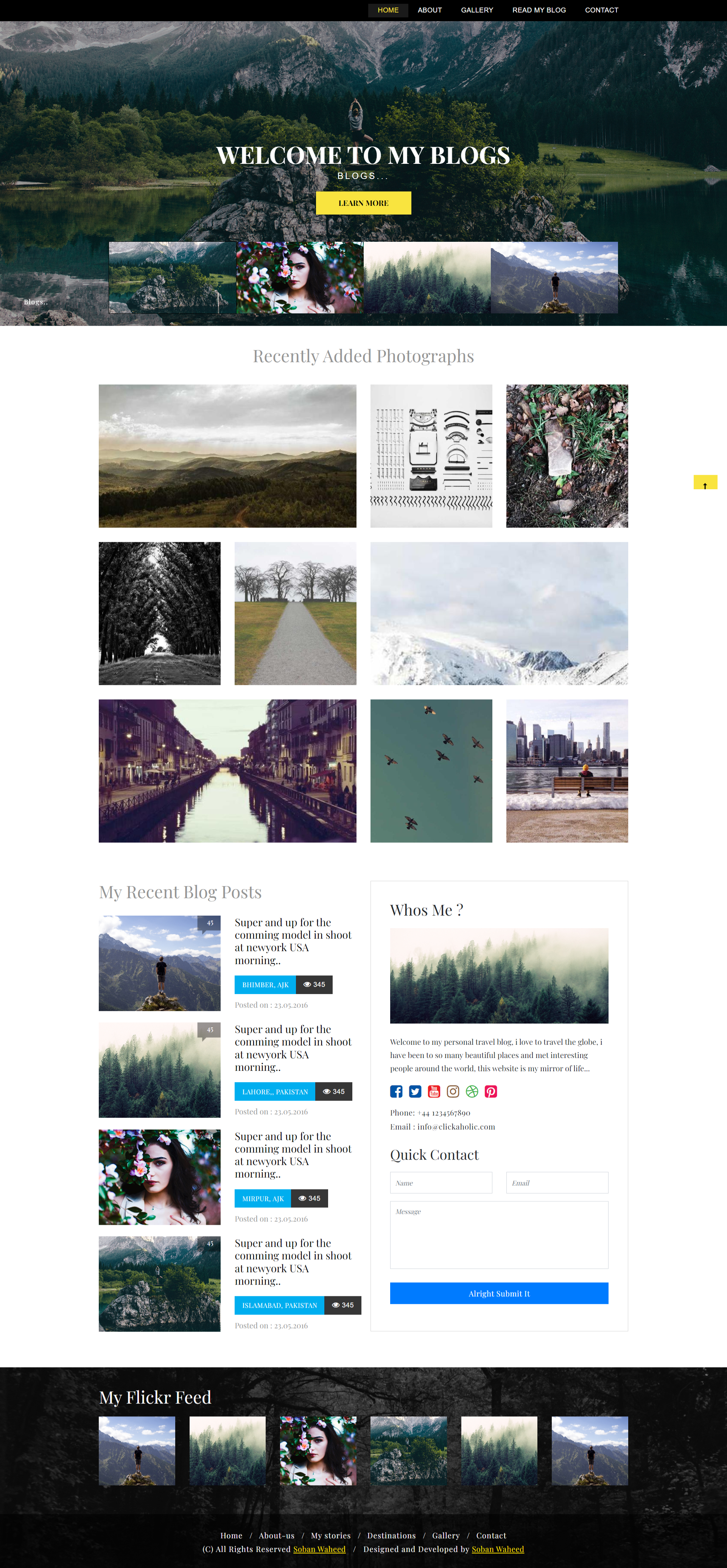Open the canal city photograph
Screen dimensions: 727x1568
227,771
